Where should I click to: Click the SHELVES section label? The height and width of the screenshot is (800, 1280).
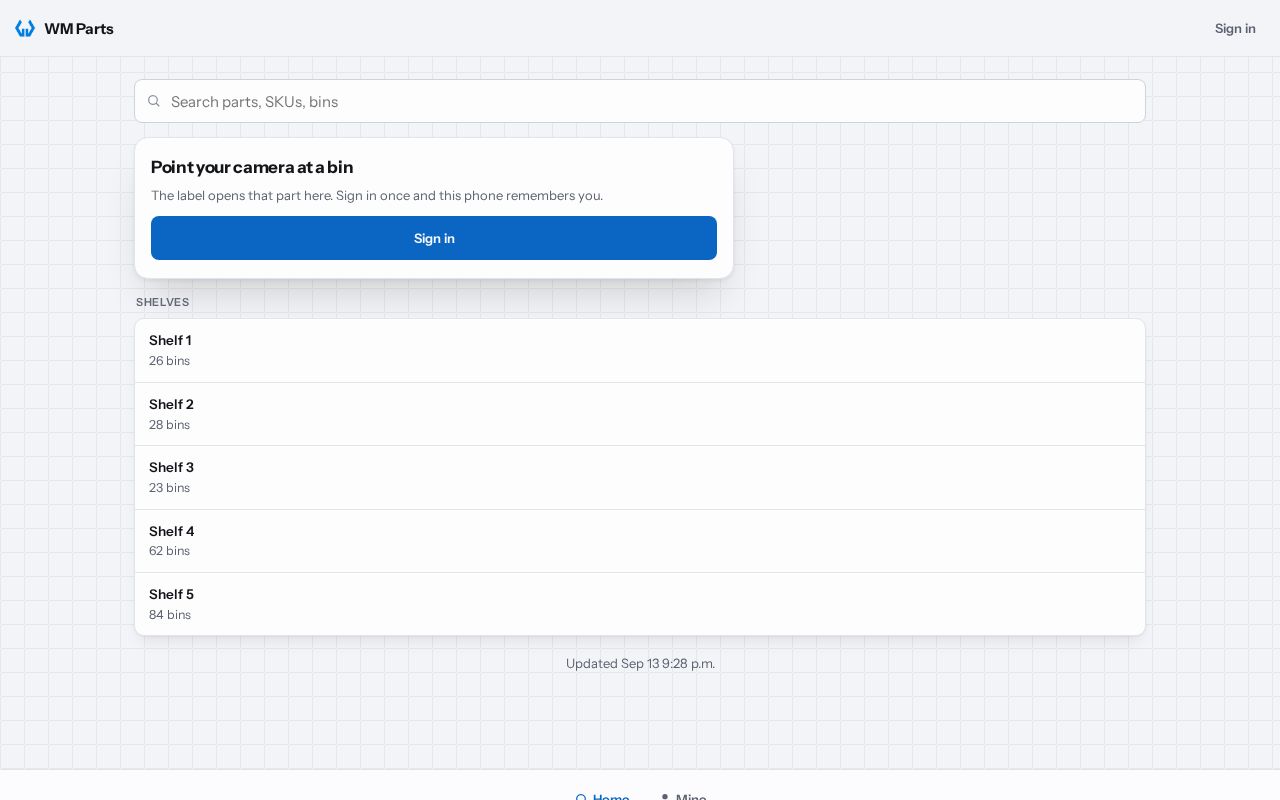163,302
